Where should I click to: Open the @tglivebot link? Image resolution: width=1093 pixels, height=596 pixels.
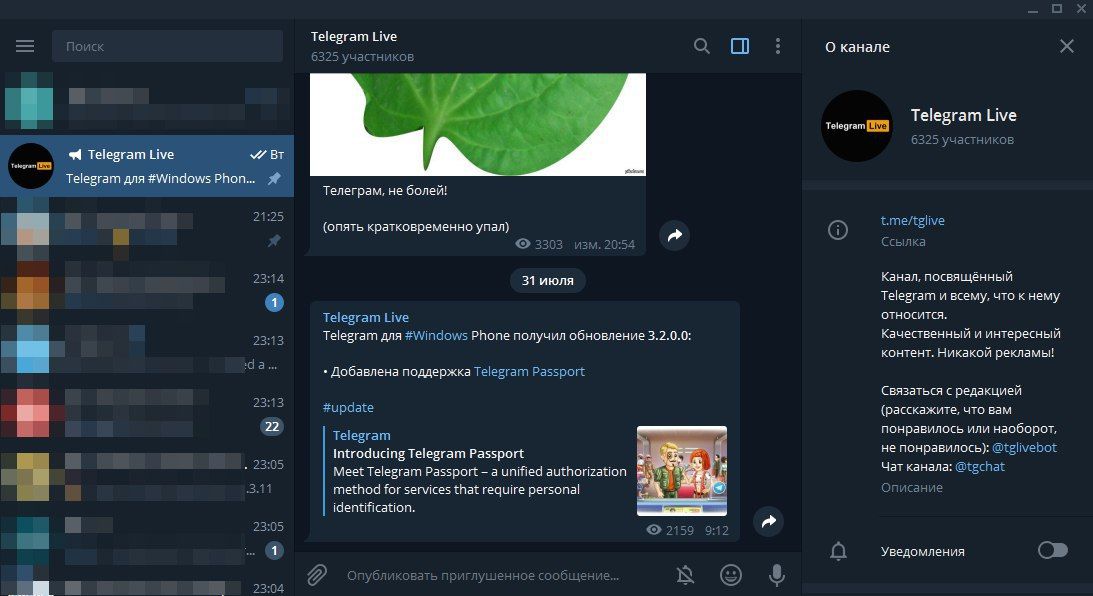[x=1024, y=448]
